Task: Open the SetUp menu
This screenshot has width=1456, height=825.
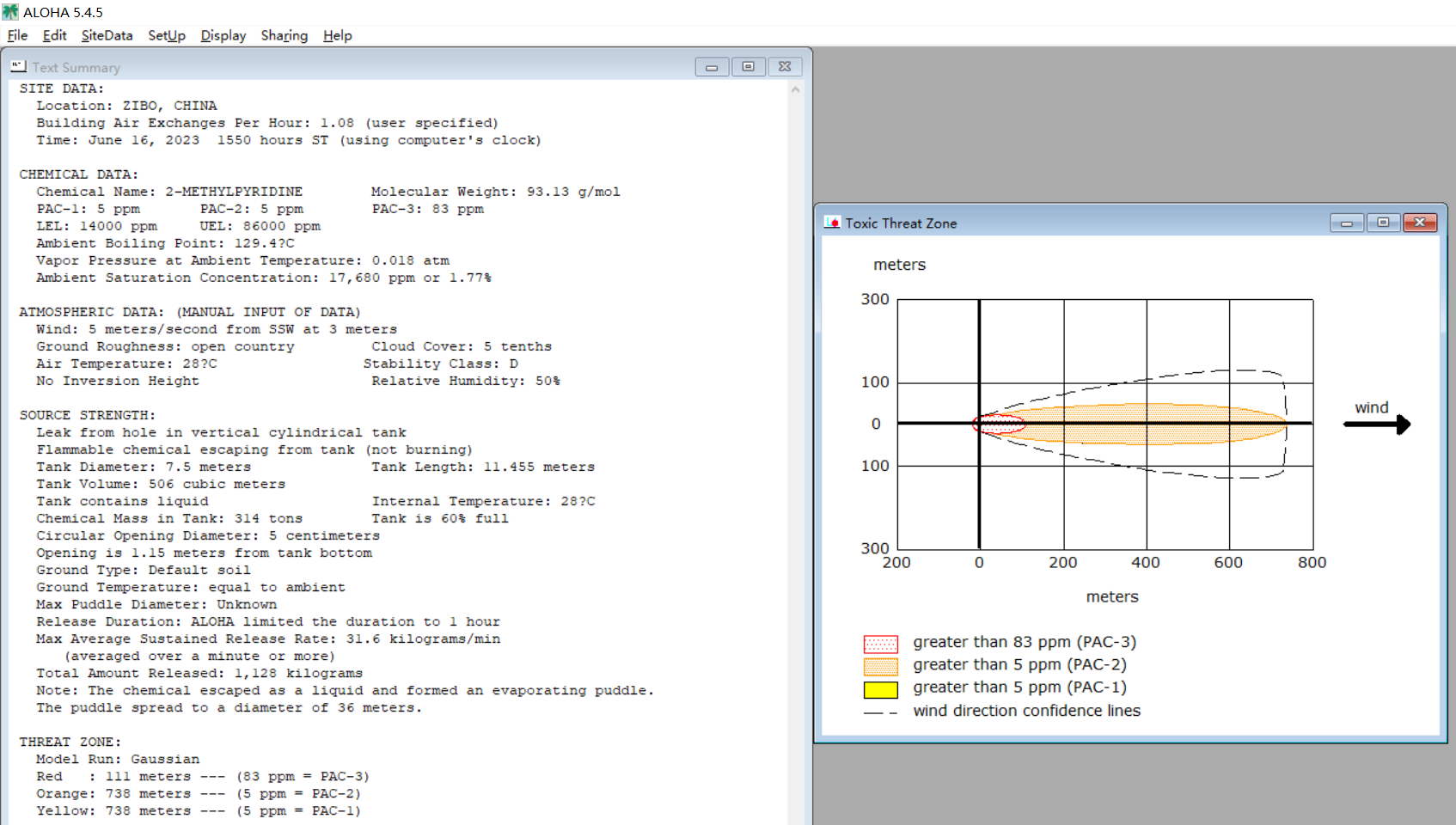Action: coord(167,35)
